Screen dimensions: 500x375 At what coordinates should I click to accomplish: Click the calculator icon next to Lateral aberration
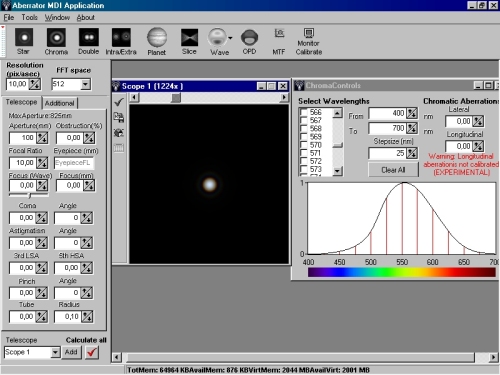pyautogui.click(x=478, y=121)
